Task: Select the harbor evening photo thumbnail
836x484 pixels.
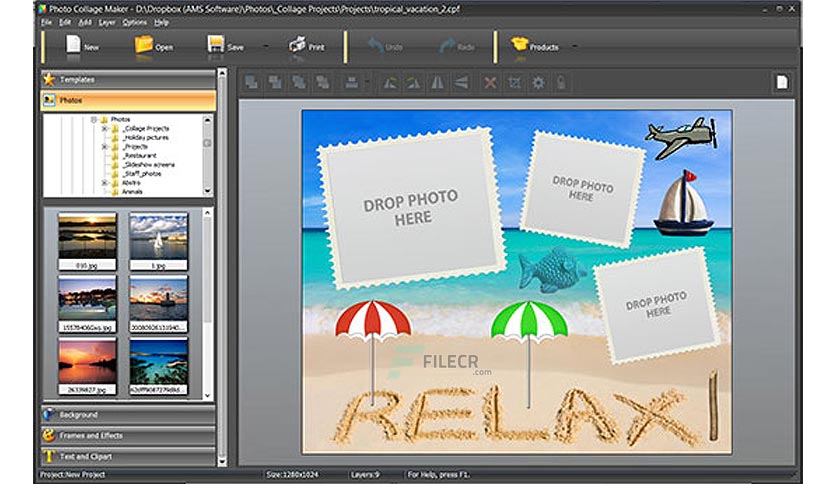Action: (x=87, y=304)
